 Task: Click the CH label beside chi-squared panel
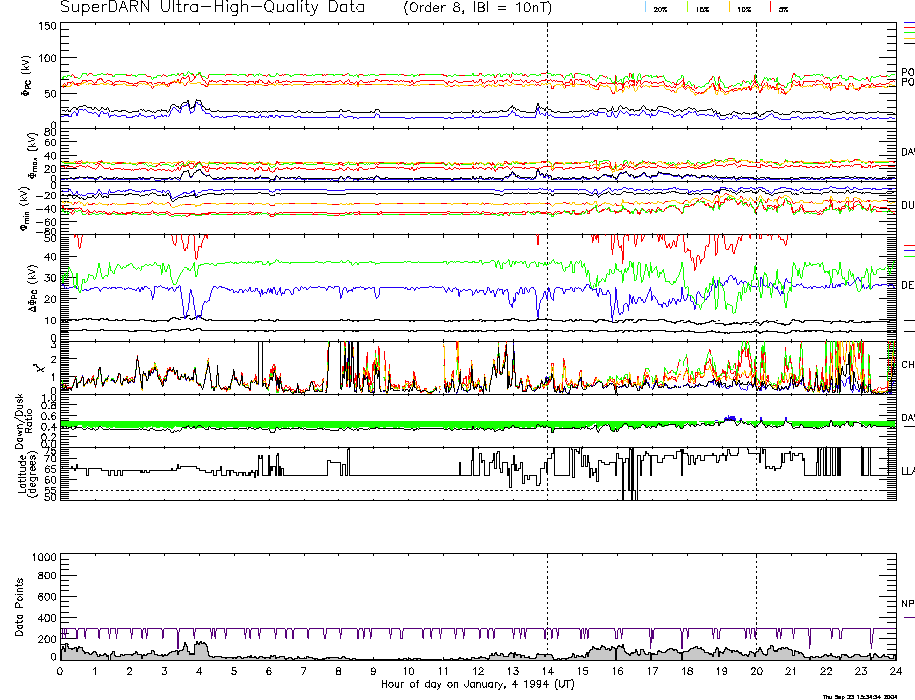pos(907,365)
